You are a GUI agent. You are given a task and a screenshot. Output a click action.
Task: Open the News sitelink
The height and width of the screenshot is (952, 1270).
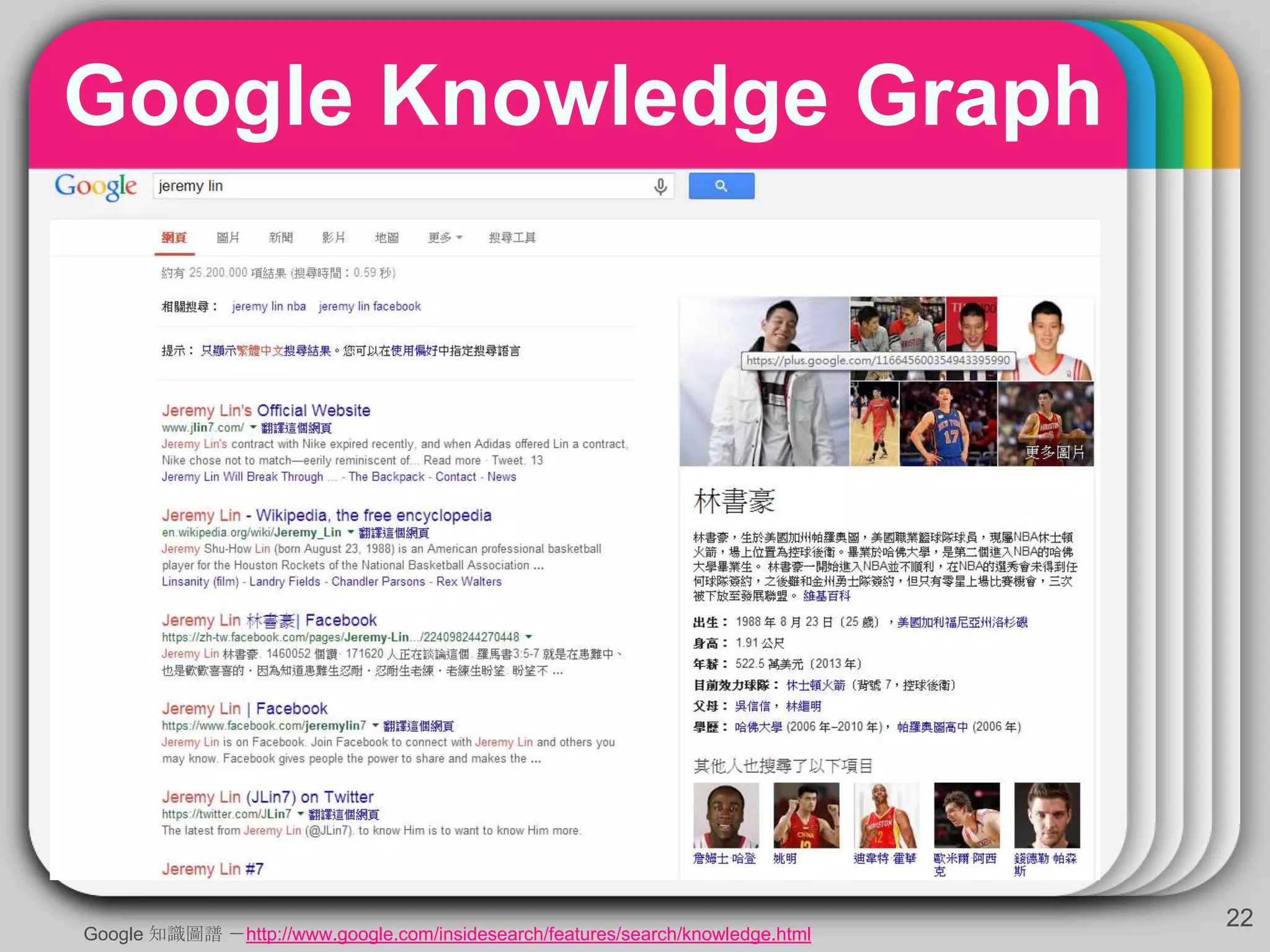coord(502,477)
